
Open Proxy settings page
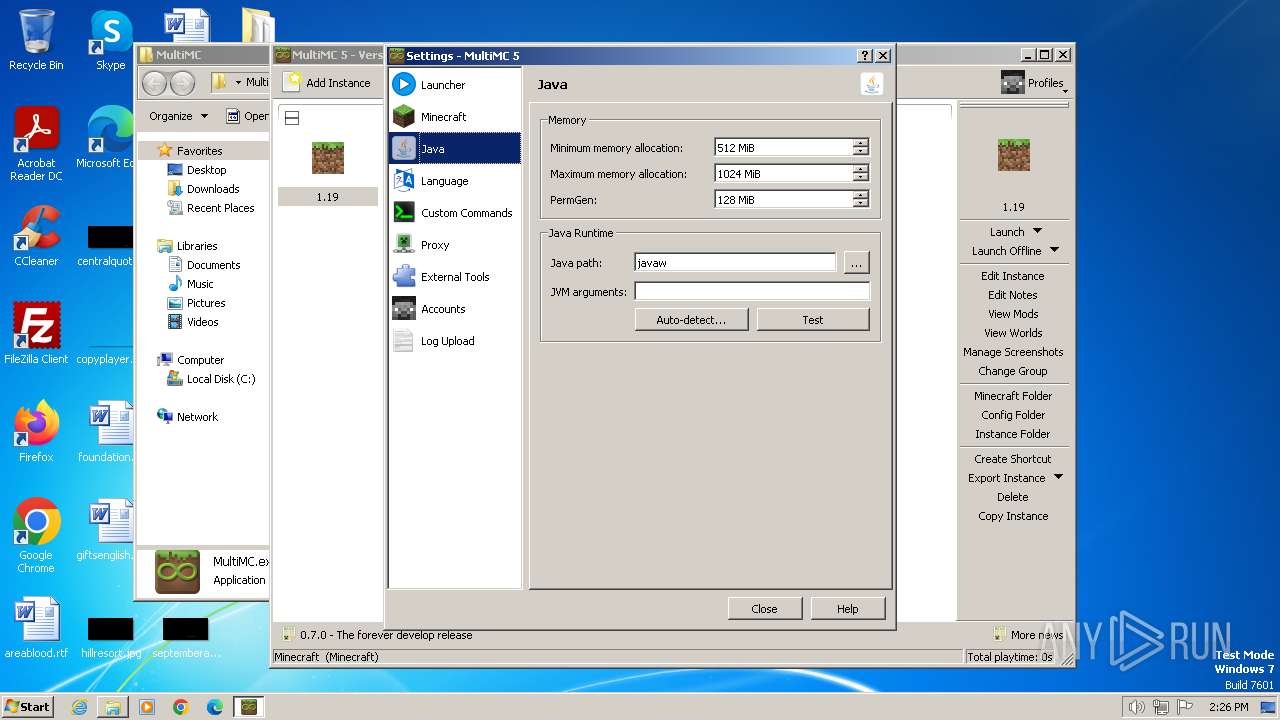click(x=455, y=245)
